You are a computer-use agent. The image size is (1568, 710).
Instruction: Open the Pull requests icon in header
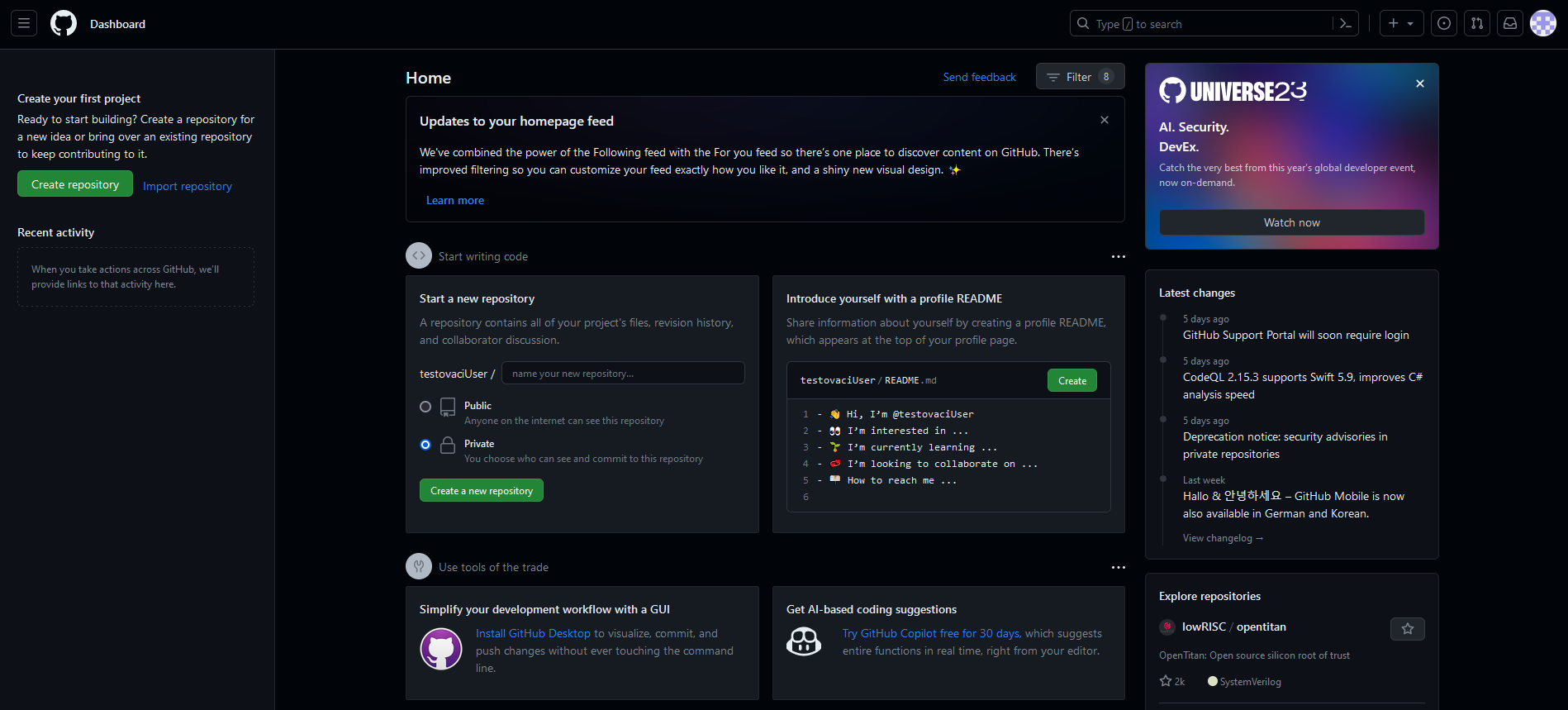click(1477, 23)
